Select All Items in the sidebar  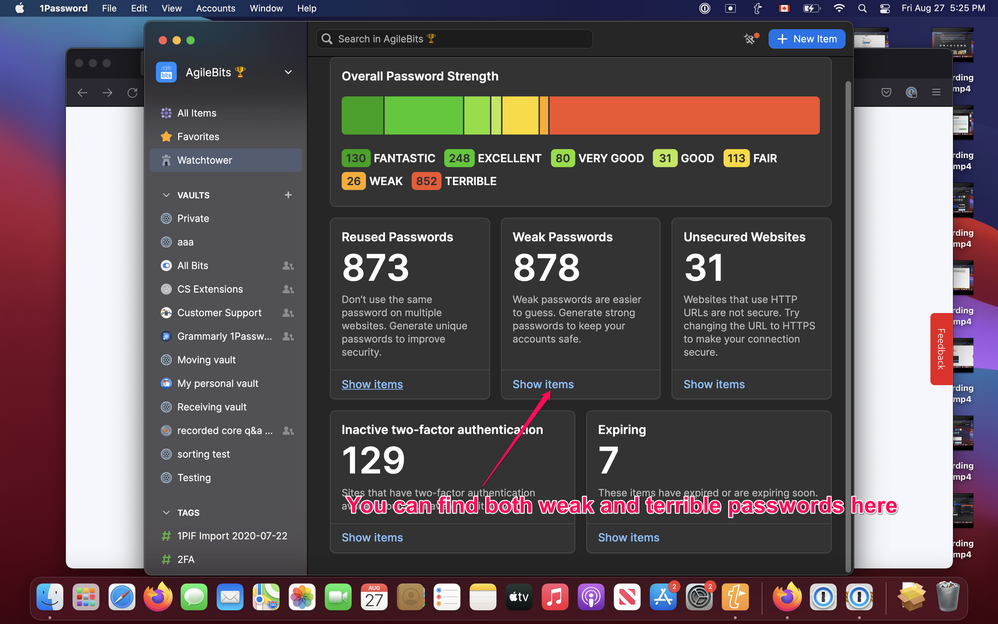click(196, 113)
